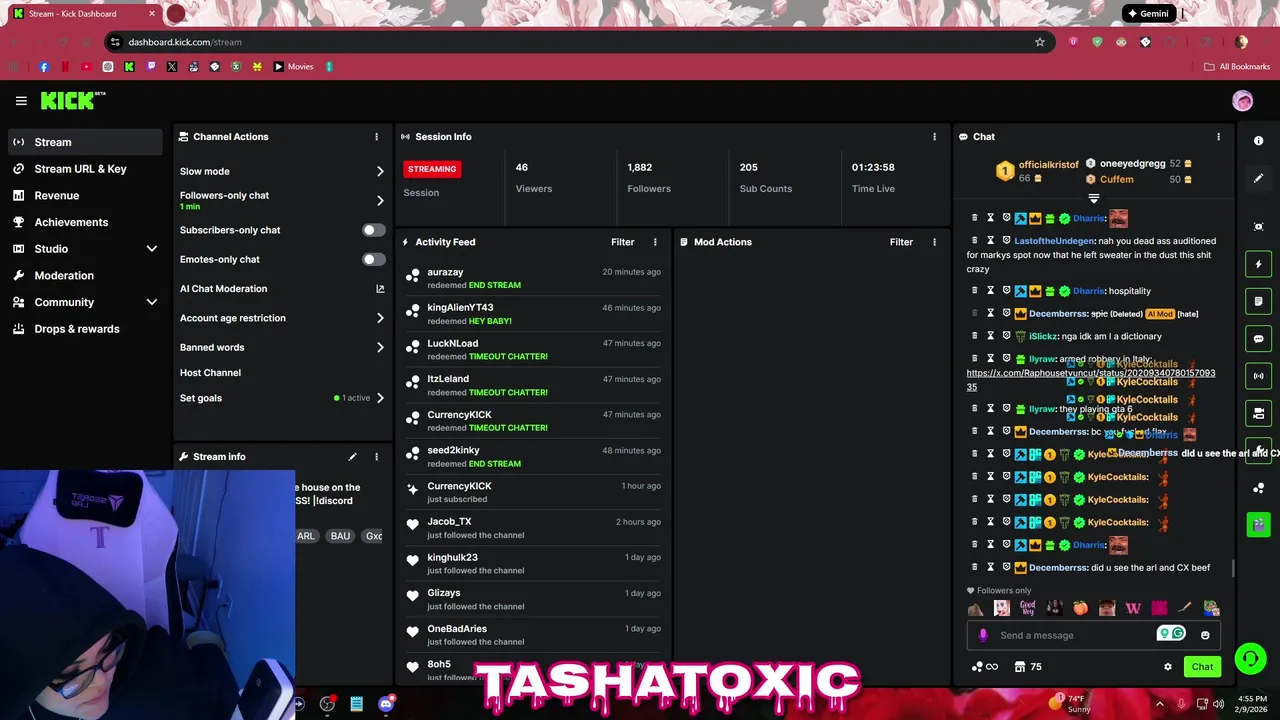Open the emoji picker in chat input

[x=1205, y=635]
